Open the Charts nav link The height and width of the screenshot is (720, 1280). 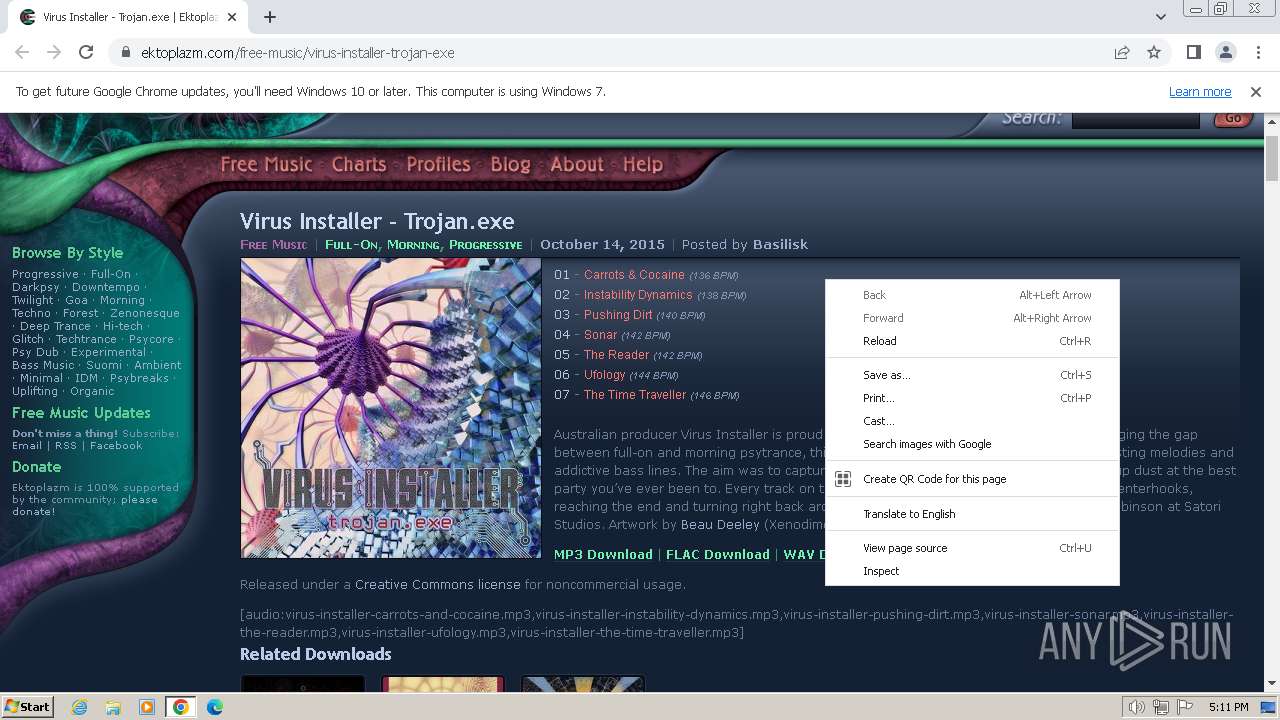(358, 165)
